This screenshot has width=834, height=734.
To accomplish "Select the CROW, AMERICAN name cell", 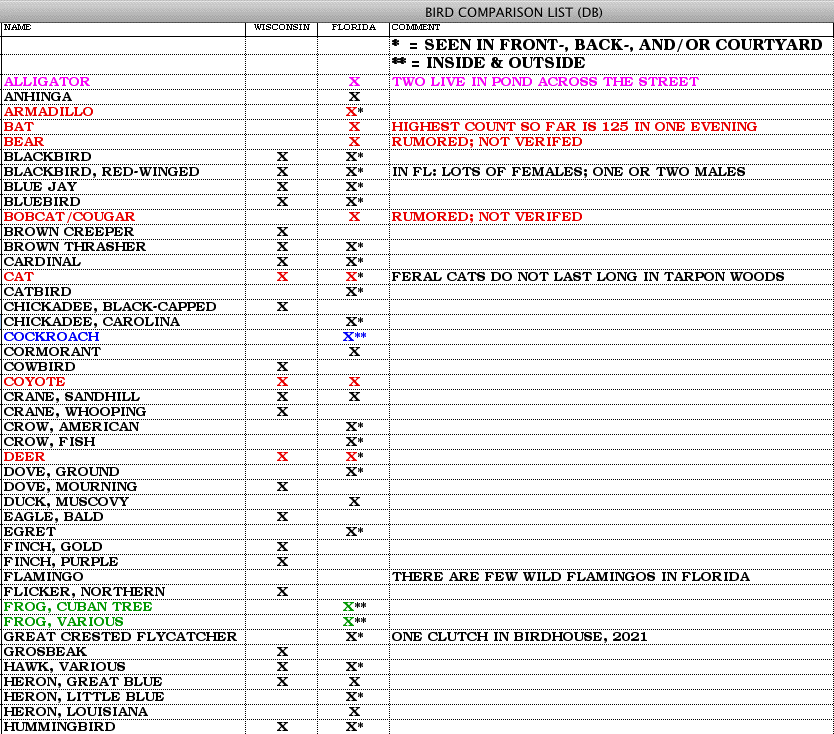I will point(123,427).
